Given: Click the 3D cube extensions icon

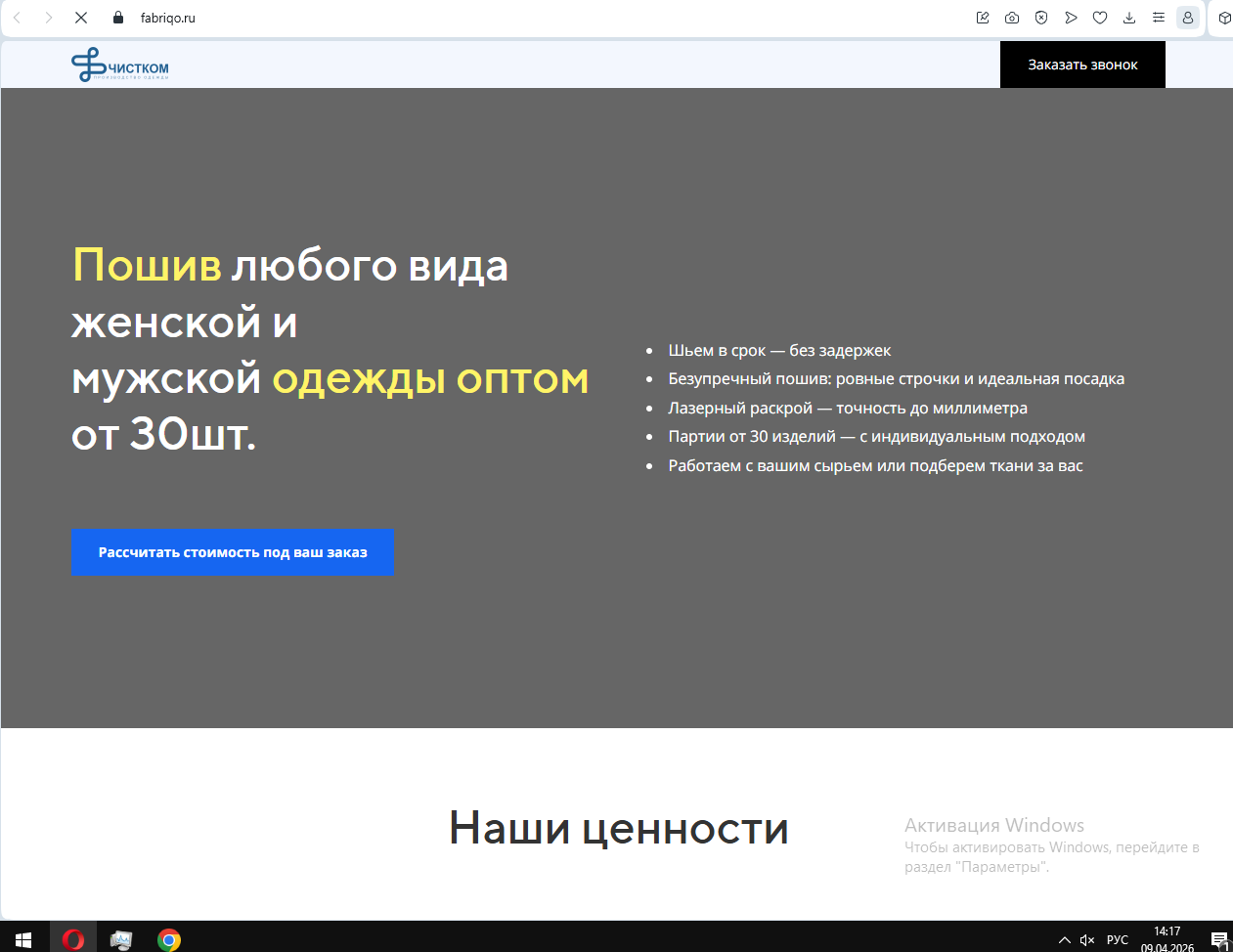Looking at the screenshot, I should tap(1224, 18).
